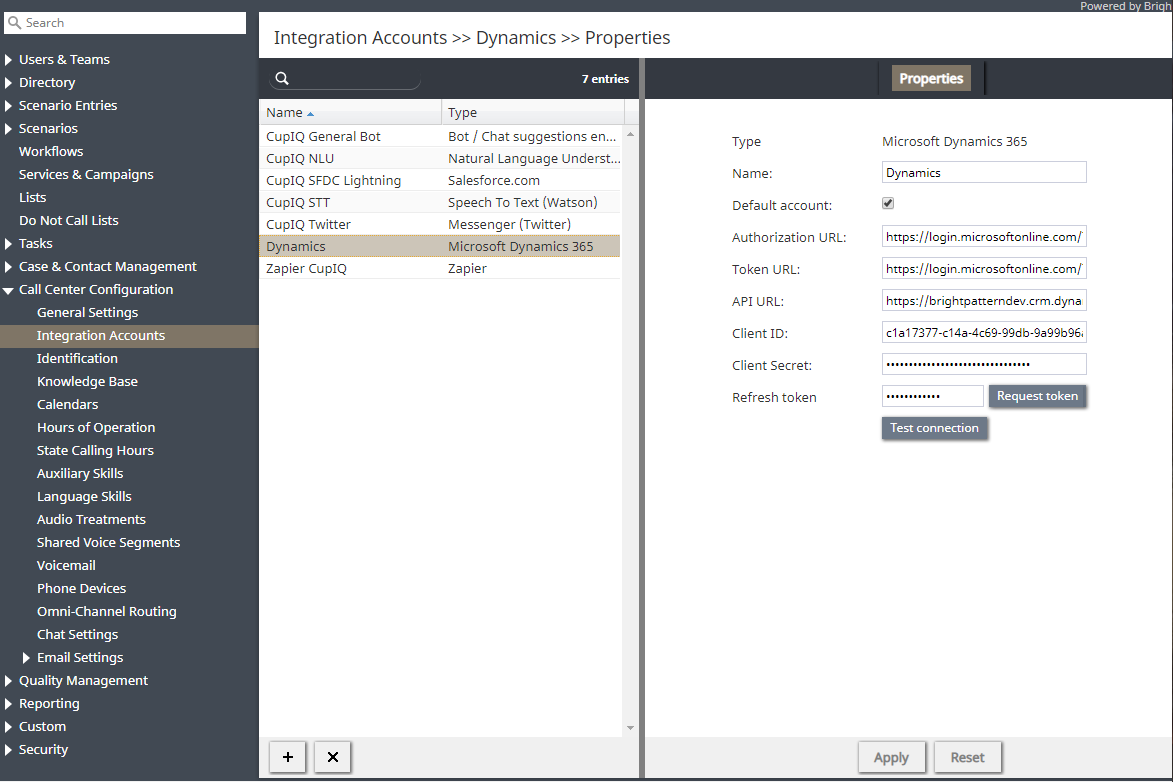1173x782 pixels.
Task: Expand the Reporting section
Action: coord(8,704)
